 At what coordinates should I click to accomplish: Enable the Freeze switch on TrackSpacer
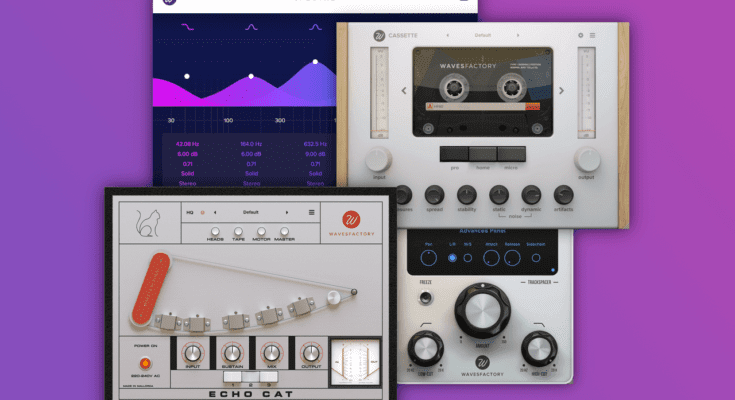tap(426, 297)
